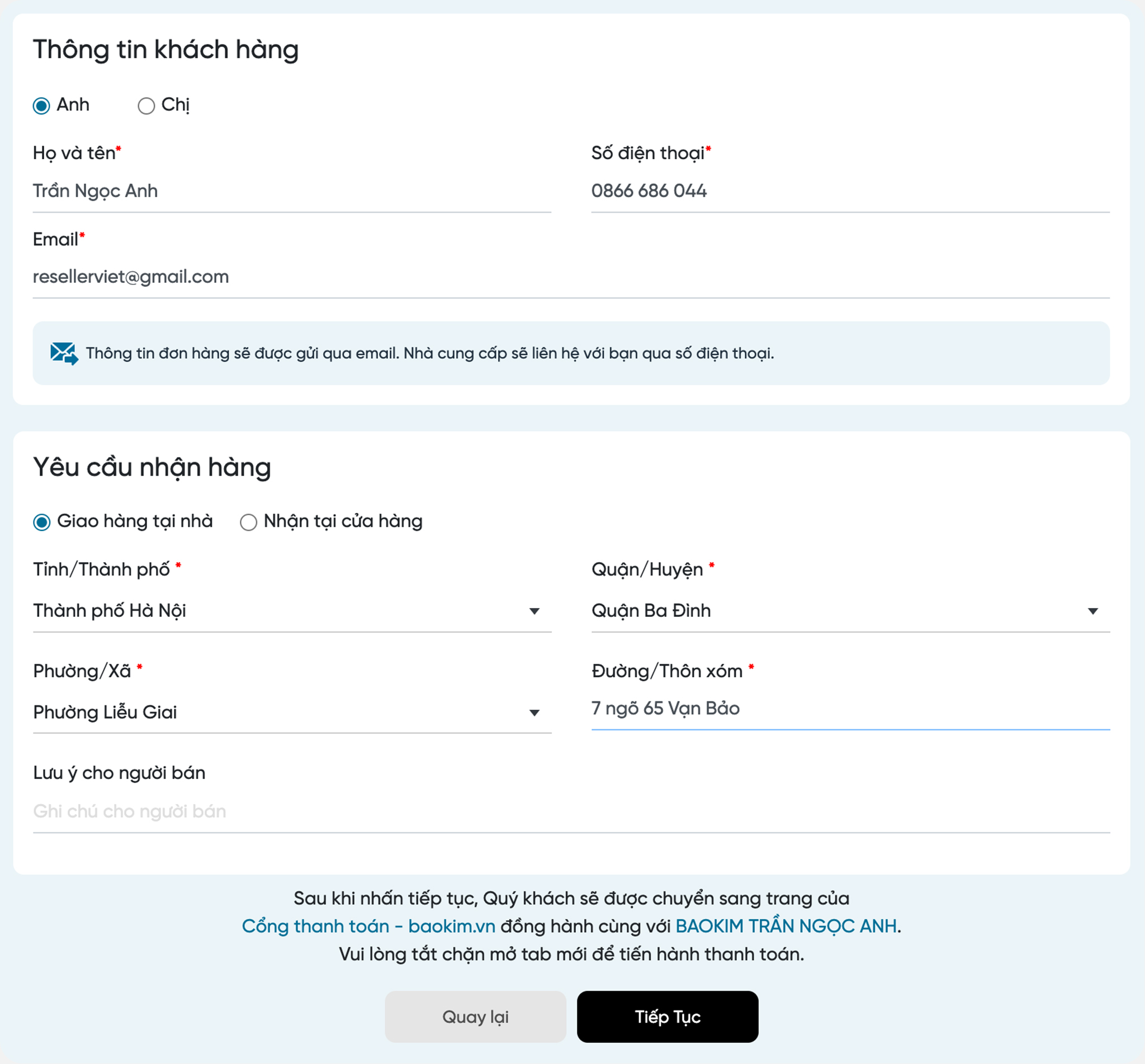This screenshot has height=1064, width=1145.
Task: Choose Giao hàng tại nhà option
Action: coord(41,522)
